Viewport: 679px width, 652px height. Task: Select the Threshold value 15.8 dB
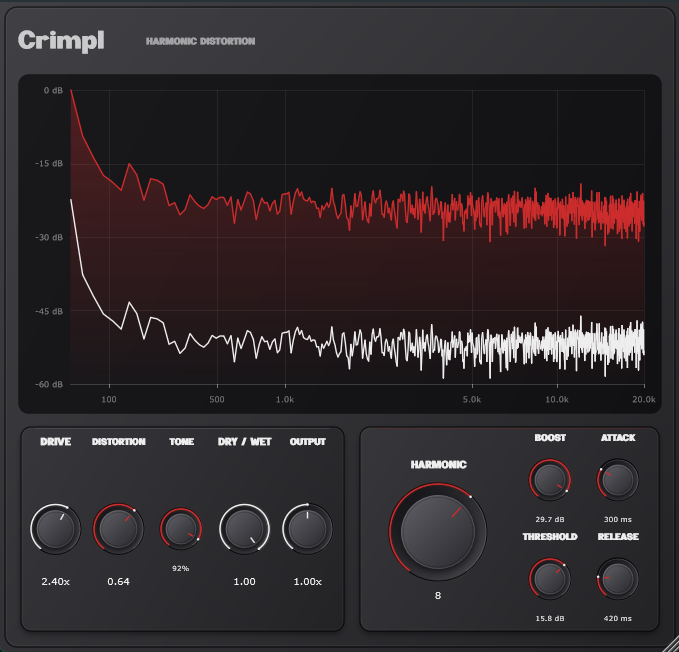pyautogui.click(x=550, y=618)
